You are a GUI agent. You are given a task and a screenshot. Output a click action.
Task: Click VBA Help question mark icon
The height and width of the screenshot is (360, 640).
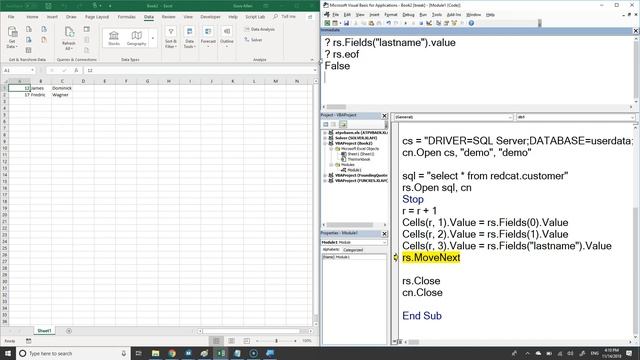point(471,23)
